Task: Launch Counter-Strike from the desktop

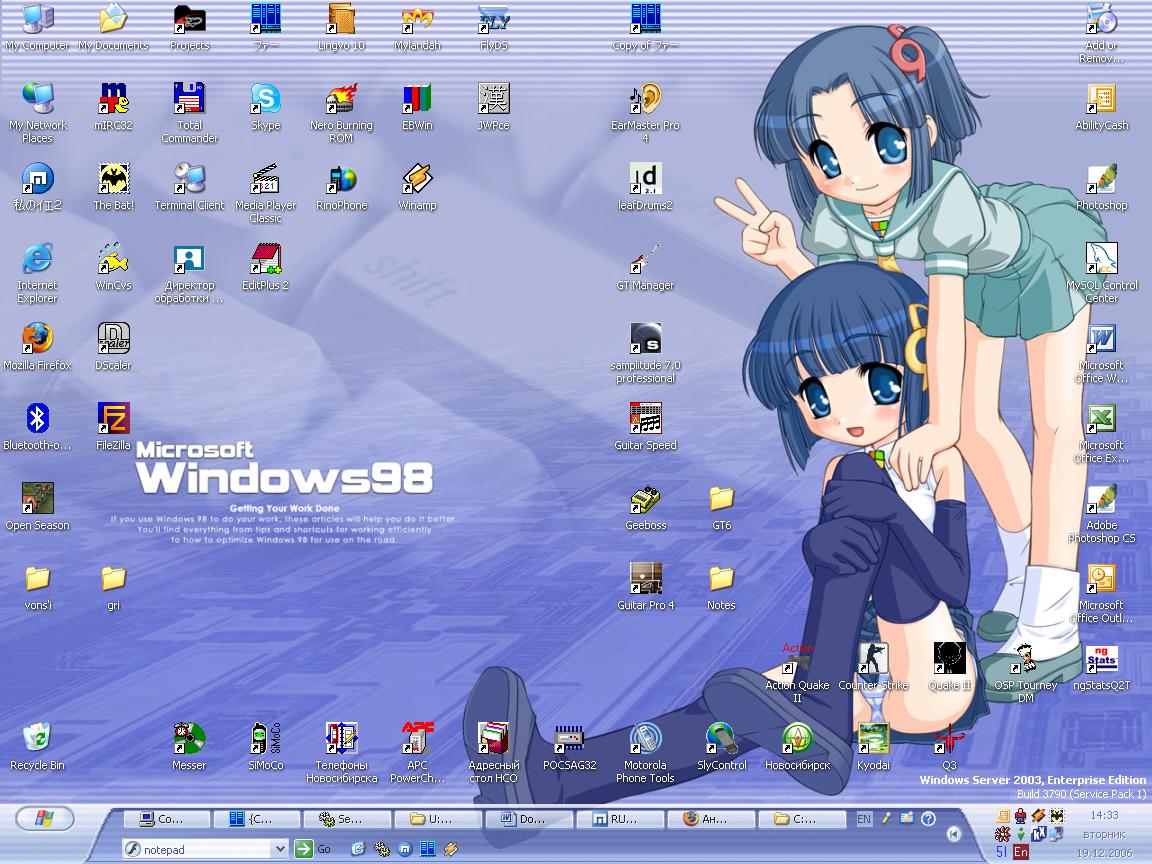Action: [873, 660]
